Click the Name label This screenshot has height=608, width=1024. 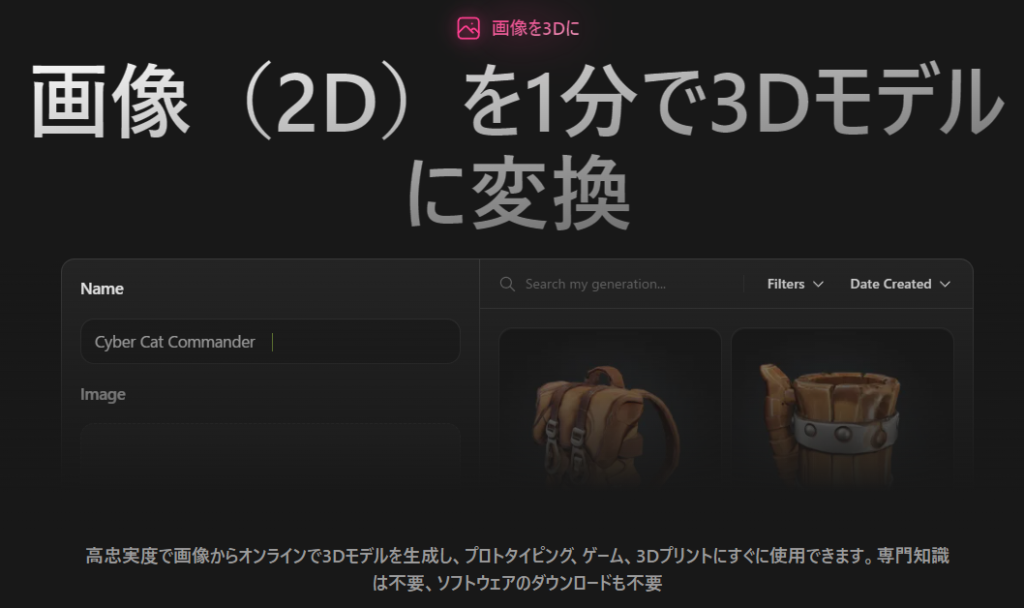(x=102, y=289)
